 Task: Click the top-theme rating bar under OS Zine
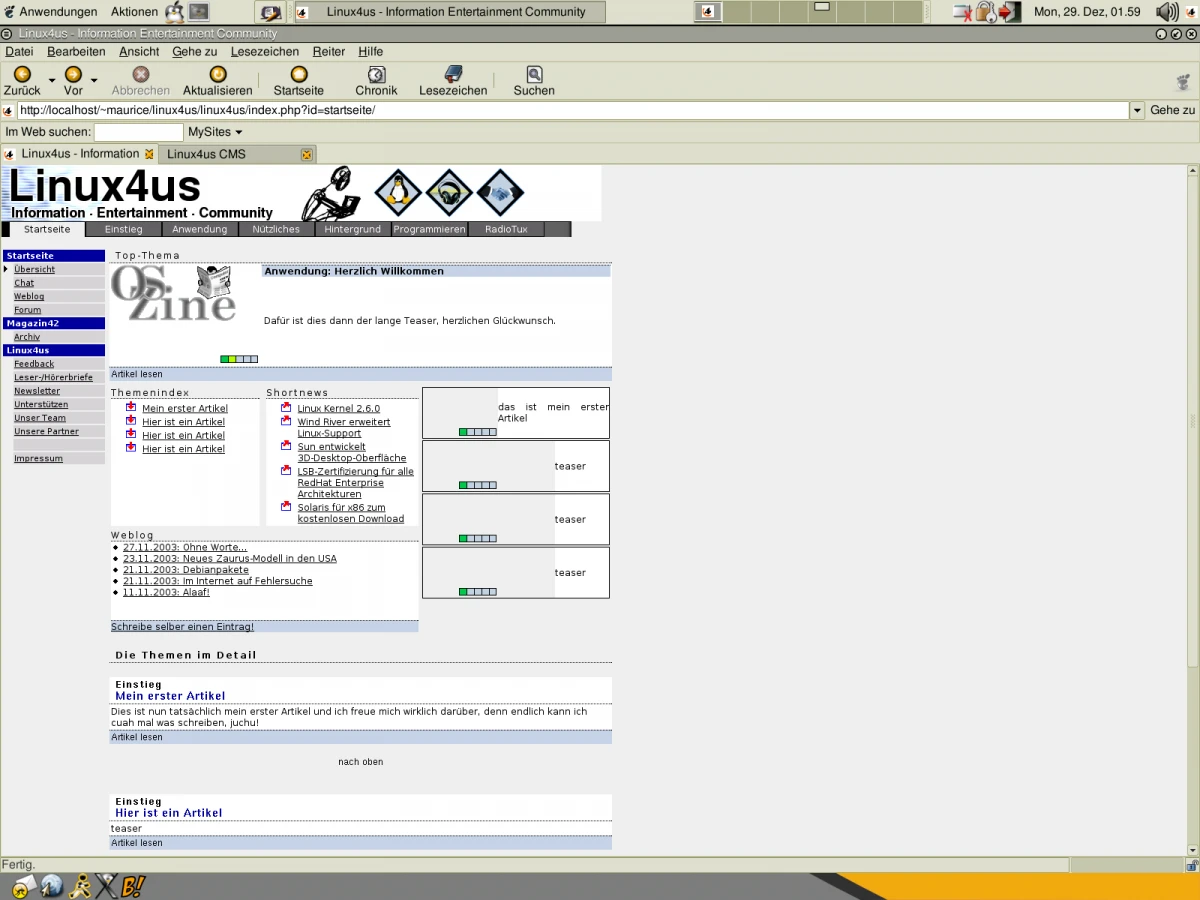click(239, 359)
